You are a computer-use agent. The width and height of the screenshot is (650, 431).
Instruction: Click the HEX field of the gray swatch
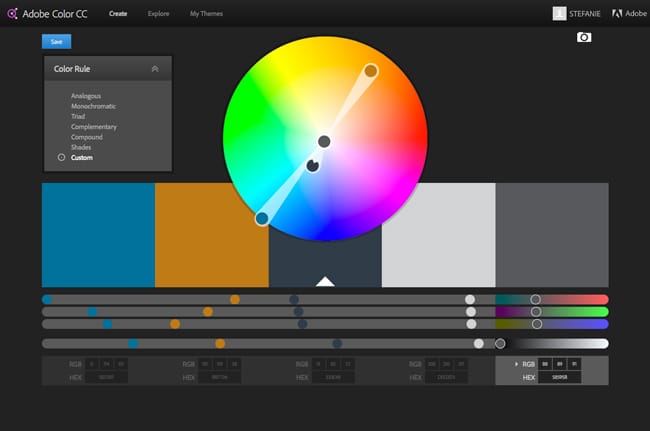point(560,377)
